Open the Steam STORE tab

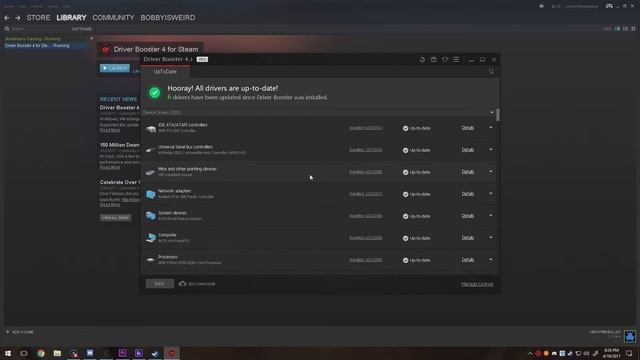pos(38,18)
